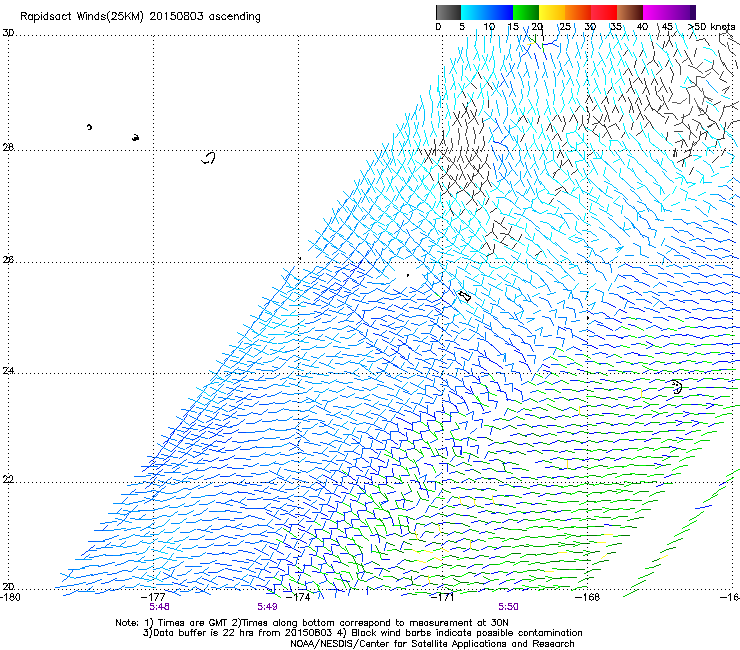Click the purple 5:48 time marker
Screen dimensions: 740x650
[160, 607]
